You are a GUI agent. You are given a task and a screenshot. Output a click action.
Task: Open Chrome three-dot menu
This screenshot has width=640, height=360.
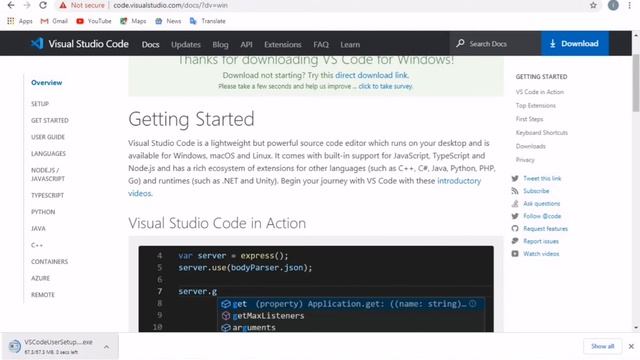pyautogui.click(x=629, y=5)
